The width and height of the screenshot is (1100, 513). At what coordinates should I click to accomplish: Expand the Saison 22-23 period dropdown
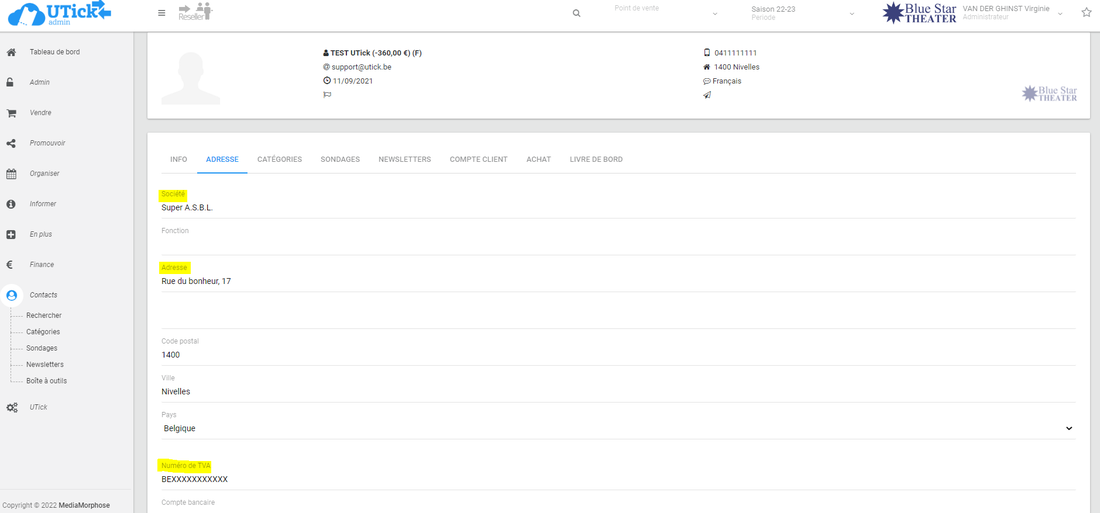pyautogui.click(x=802, y=13)
